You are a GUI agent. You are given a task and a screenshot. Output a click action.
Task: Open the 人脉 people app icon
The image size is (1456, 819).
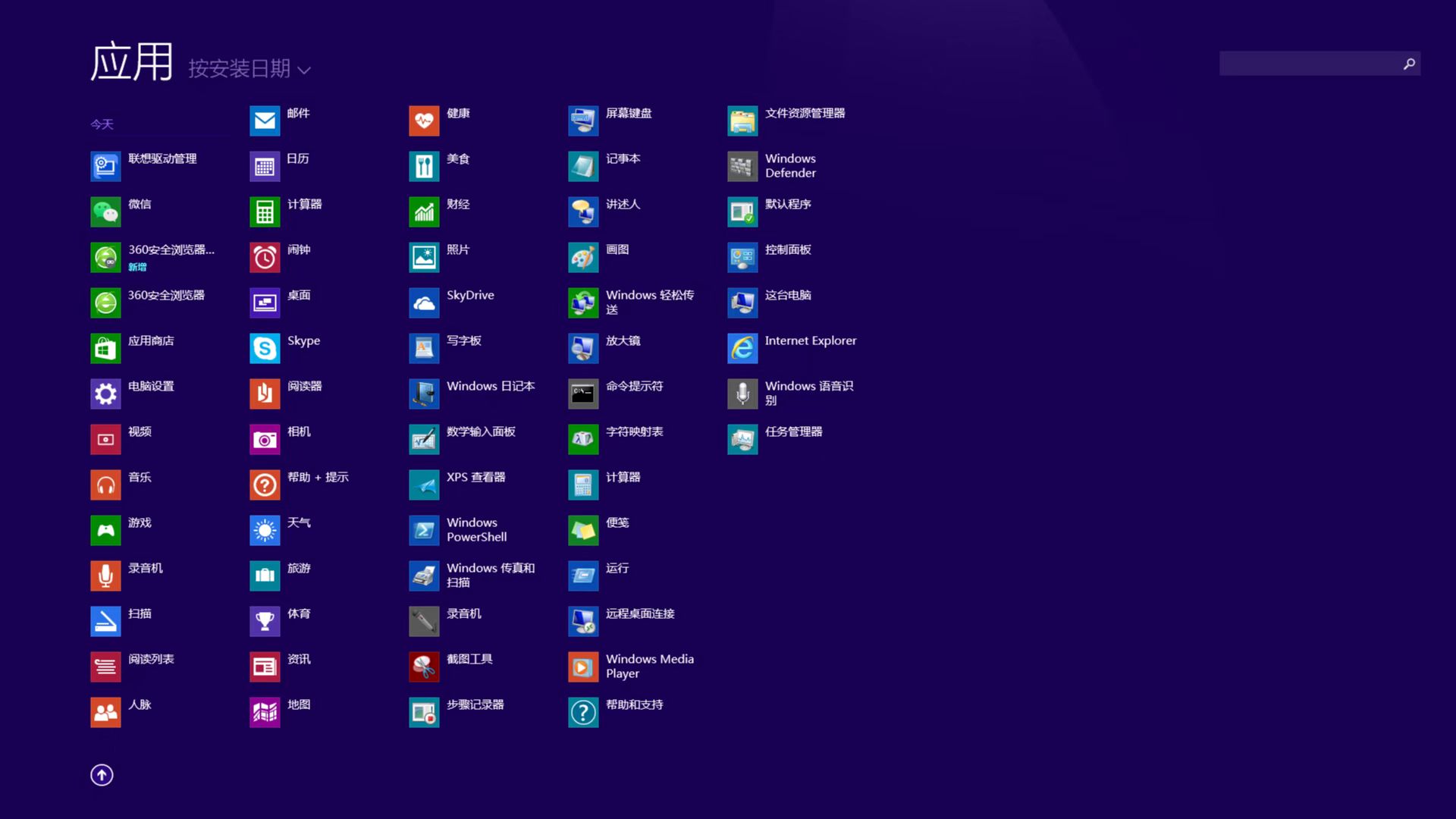pyautogui.click(x=105, y=712)
